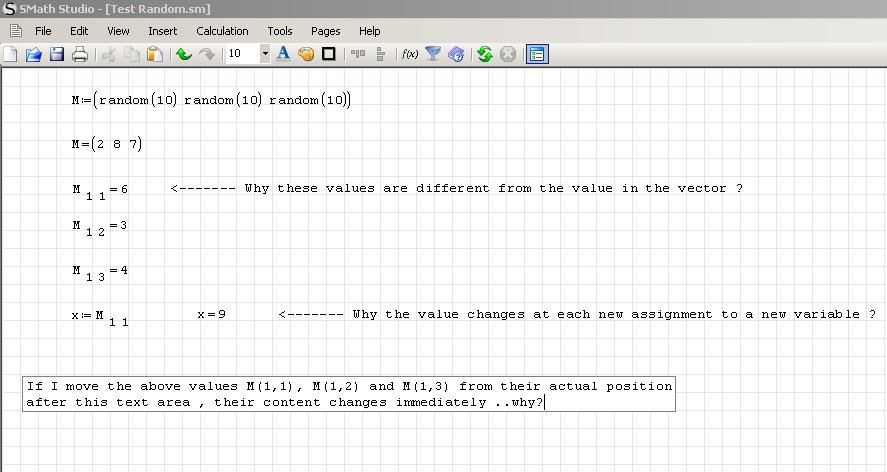887x472 pixels.
Task: Toggle the border square icon
Action: [x=328, y=54]
